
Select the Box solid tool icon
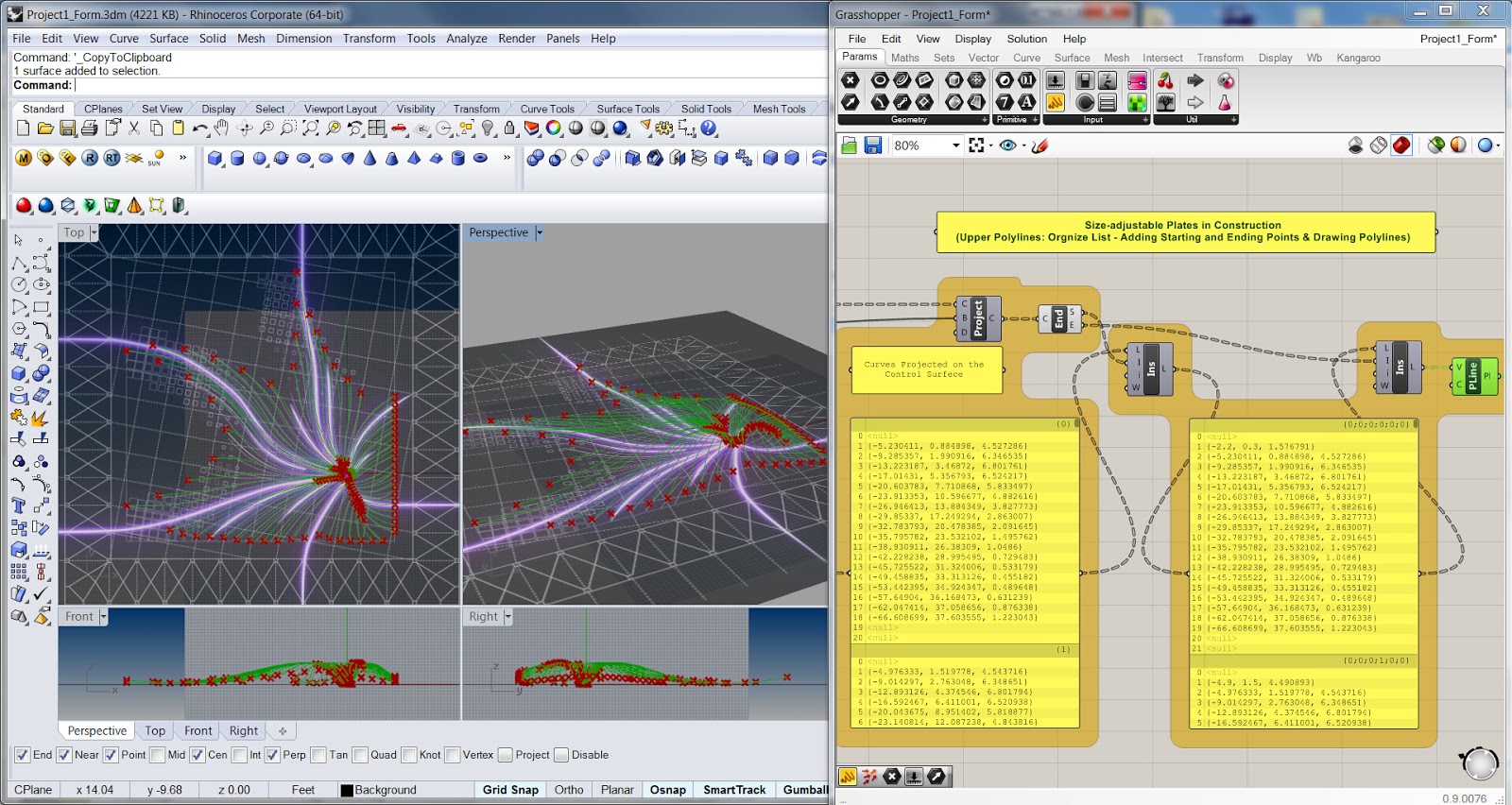[215, 158]
